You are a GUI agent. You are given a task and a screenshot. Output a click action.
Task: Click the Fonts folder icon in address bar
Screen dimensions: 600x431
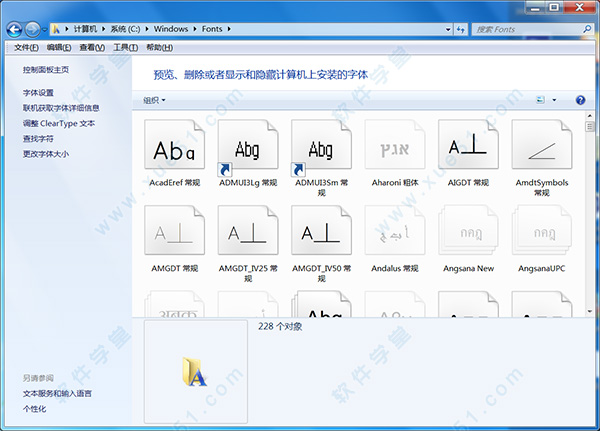[56, 29]
